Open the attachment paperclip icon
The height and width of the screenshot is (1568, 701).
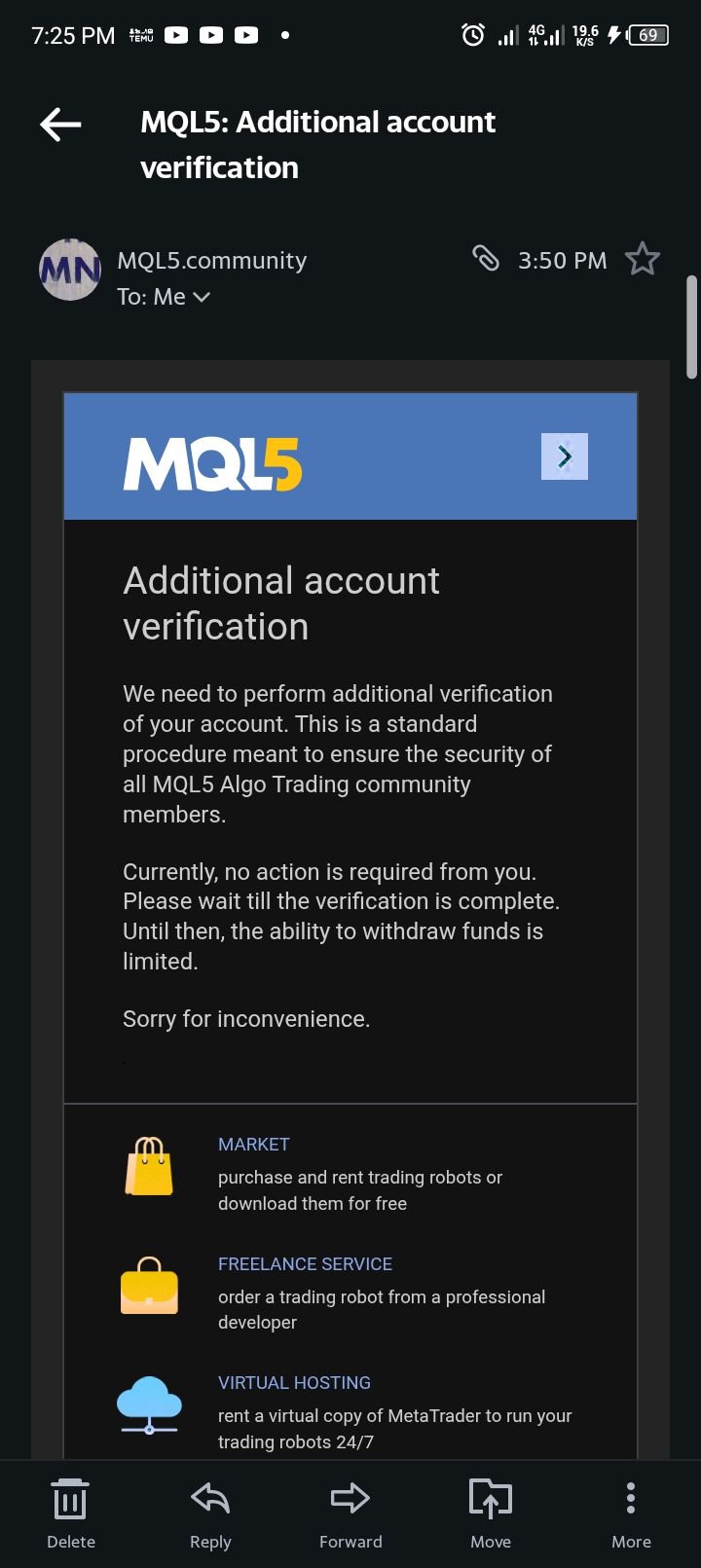485,258
